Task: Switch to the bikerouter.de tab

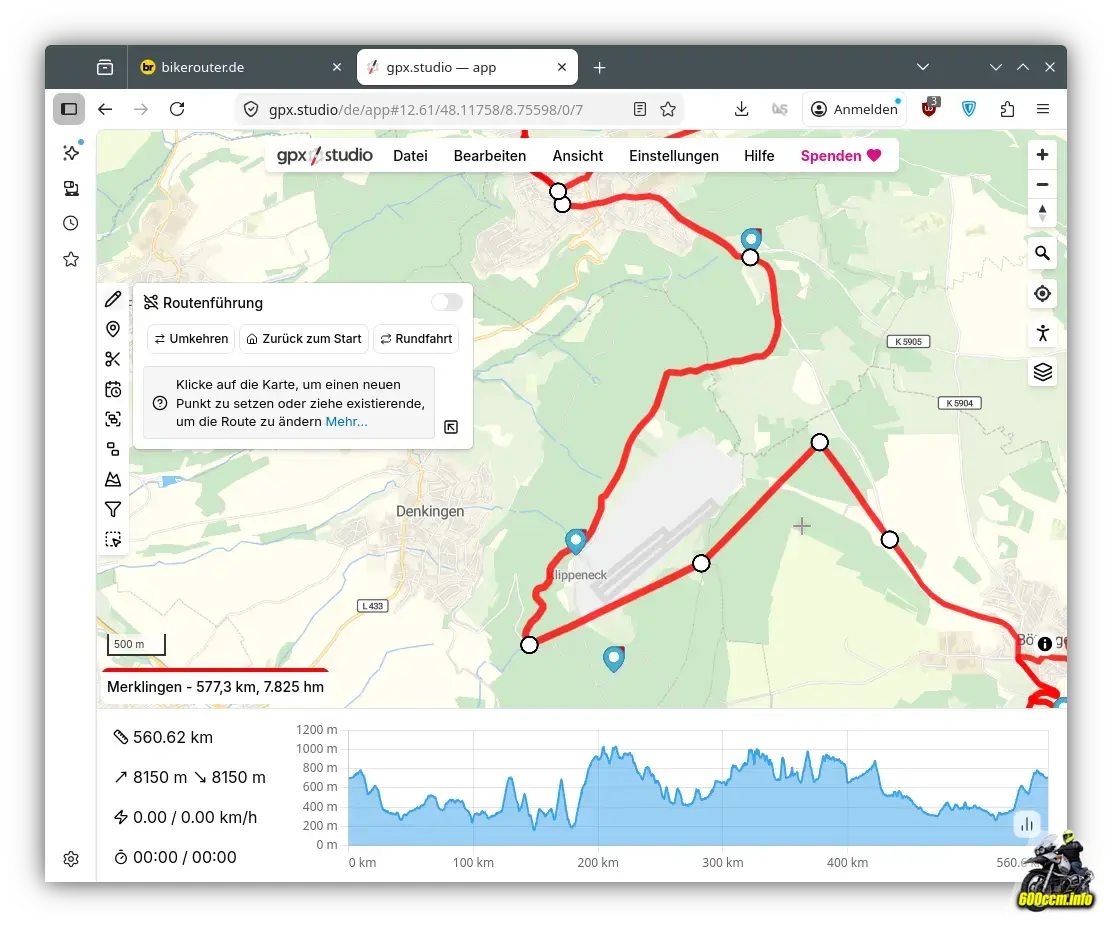Action: 240,67
